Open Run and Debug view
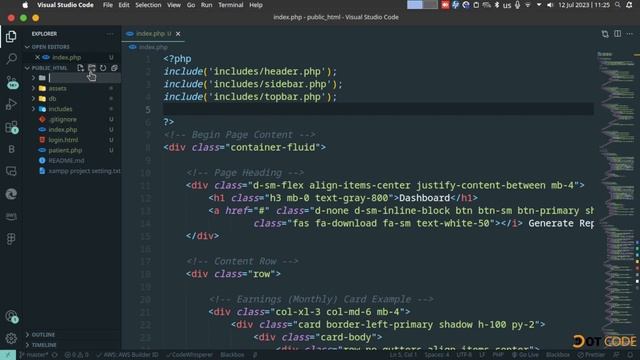 (11, 104)
